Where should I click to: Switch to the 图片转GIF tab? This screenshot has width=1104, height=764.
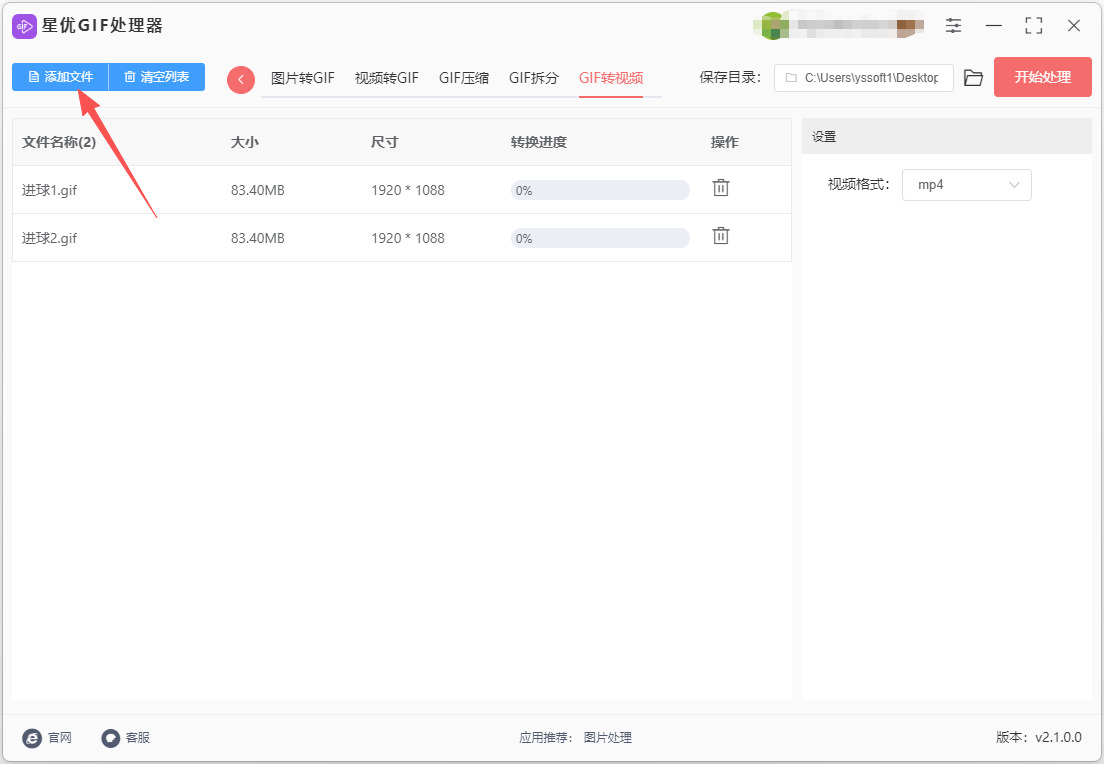[x=302, y=78]
